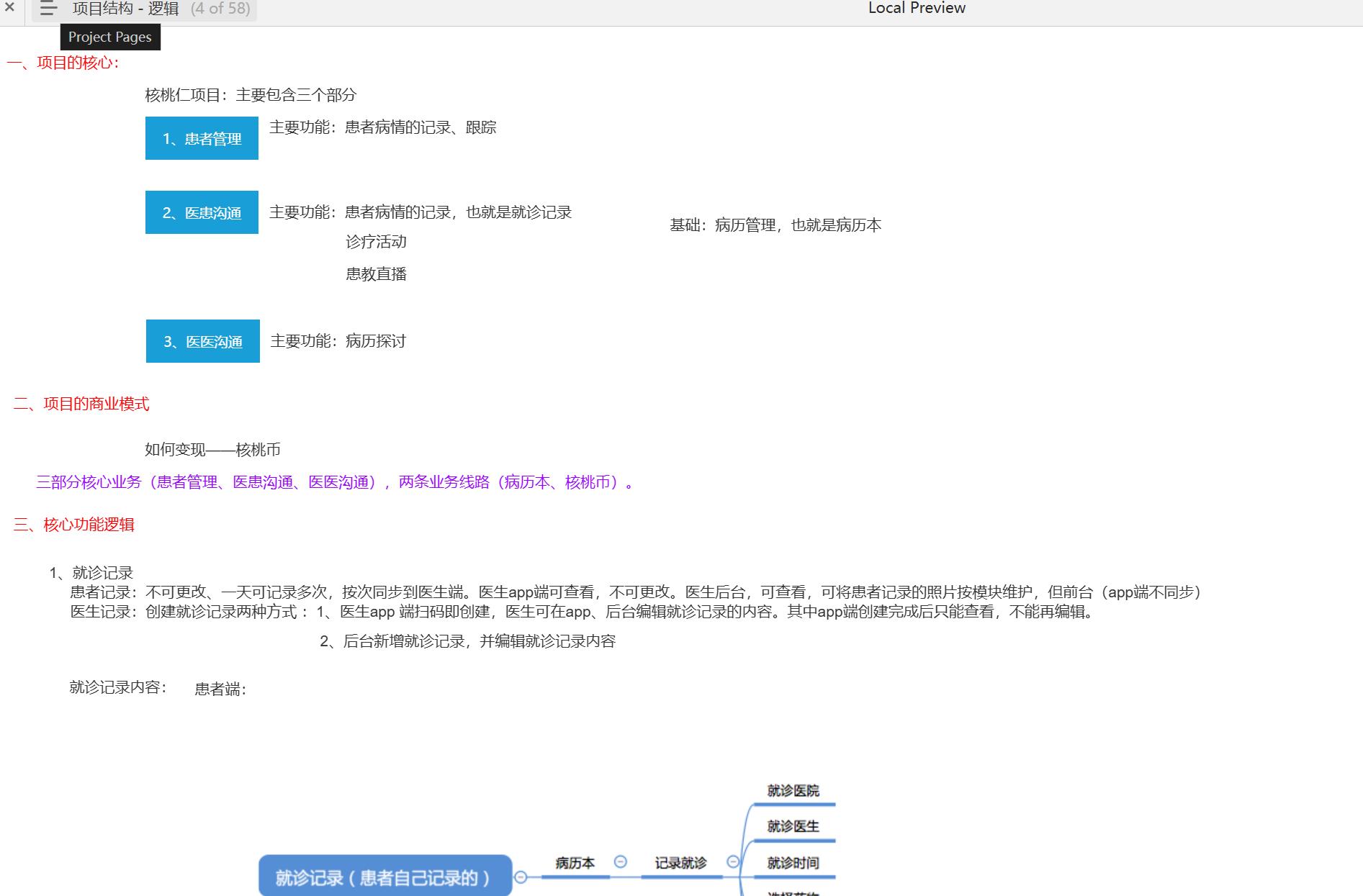Collapse the root node with its minus circle
This screenshot has height=896, width=1363.
coord(521,877)
